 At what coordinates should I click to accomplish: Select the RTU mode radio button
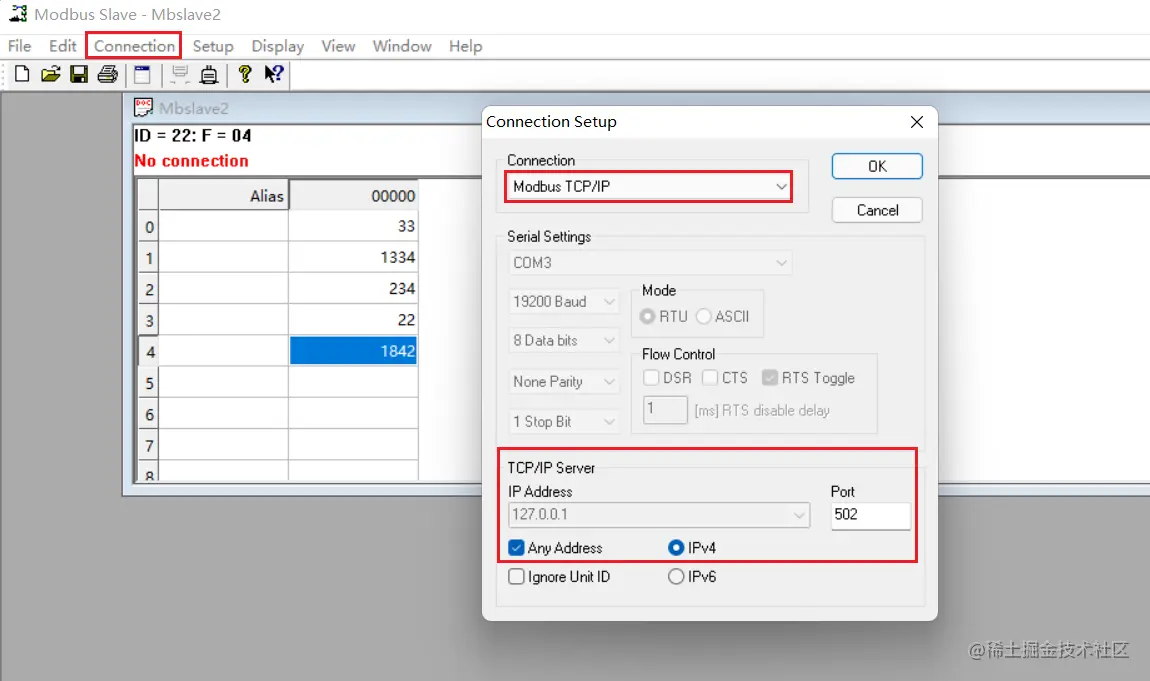click(647, 317)
